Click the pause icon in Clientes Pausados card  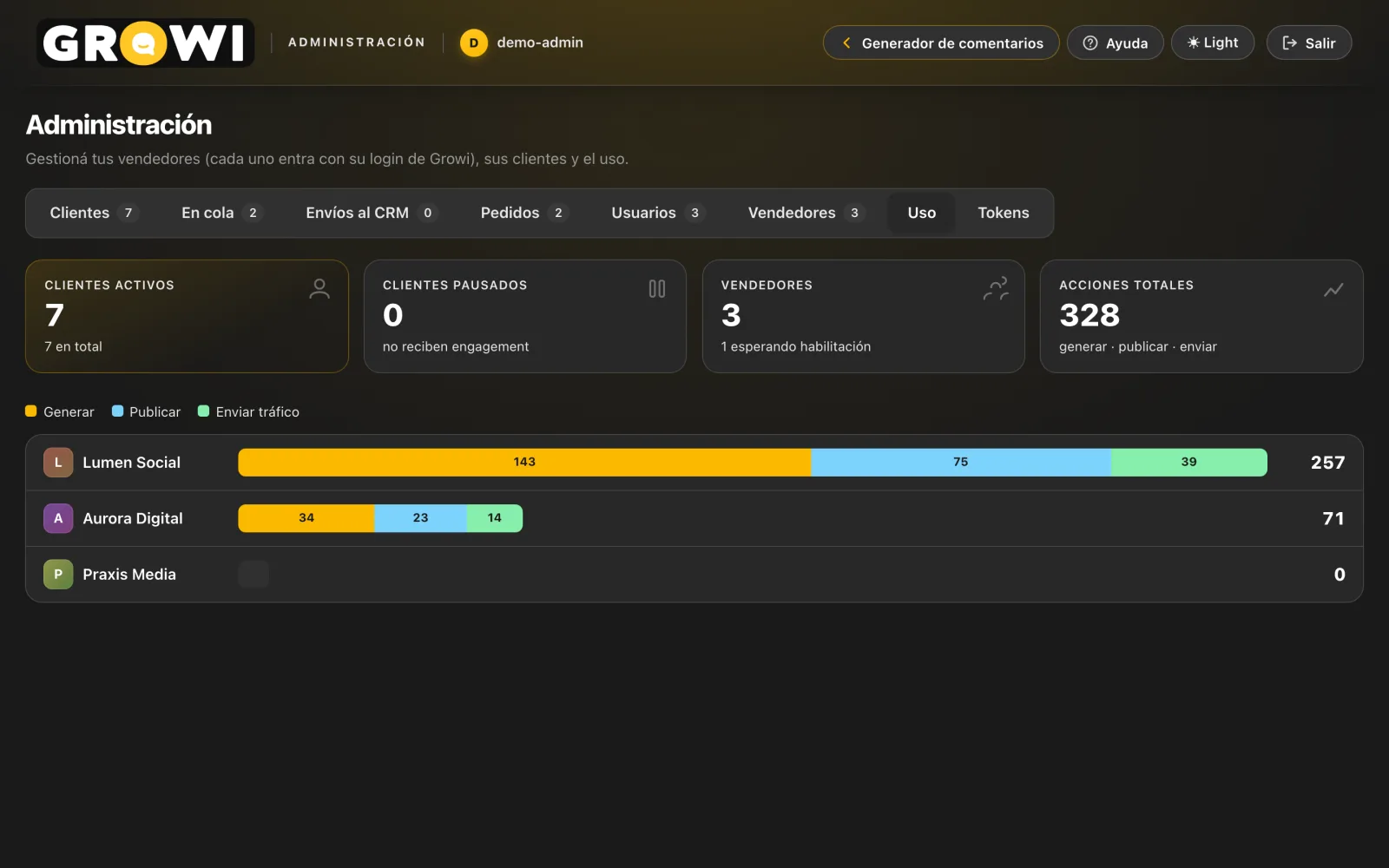coord(657,289)
